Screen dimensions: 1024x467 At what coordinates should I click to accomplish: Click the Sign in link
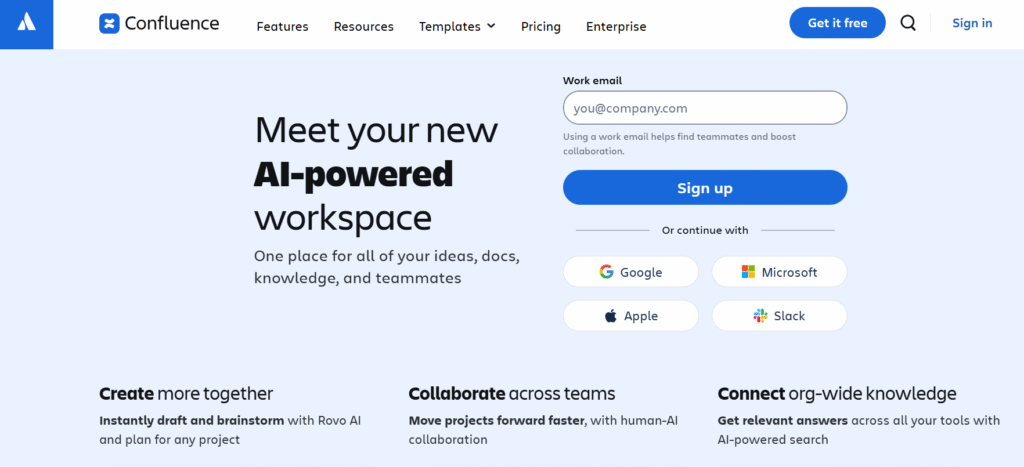click(972, 23)
